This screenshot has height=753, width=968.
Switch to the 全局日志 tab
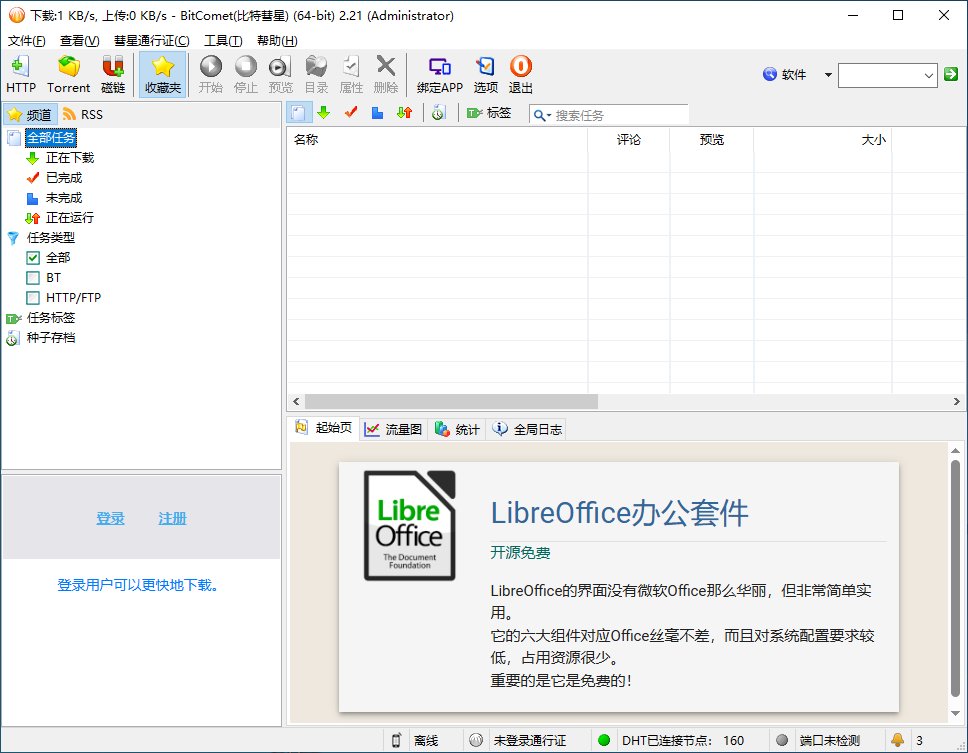point(527,430)
